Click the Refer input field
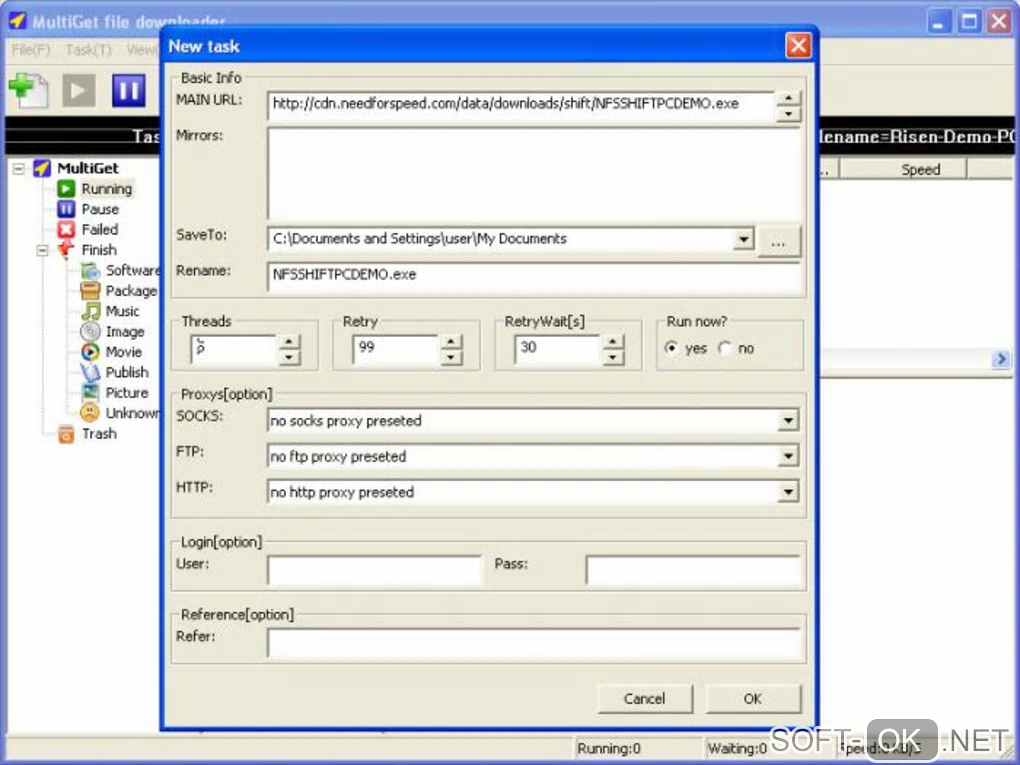The width and height of the screenshot is (1020, 765). pos(533,642)
